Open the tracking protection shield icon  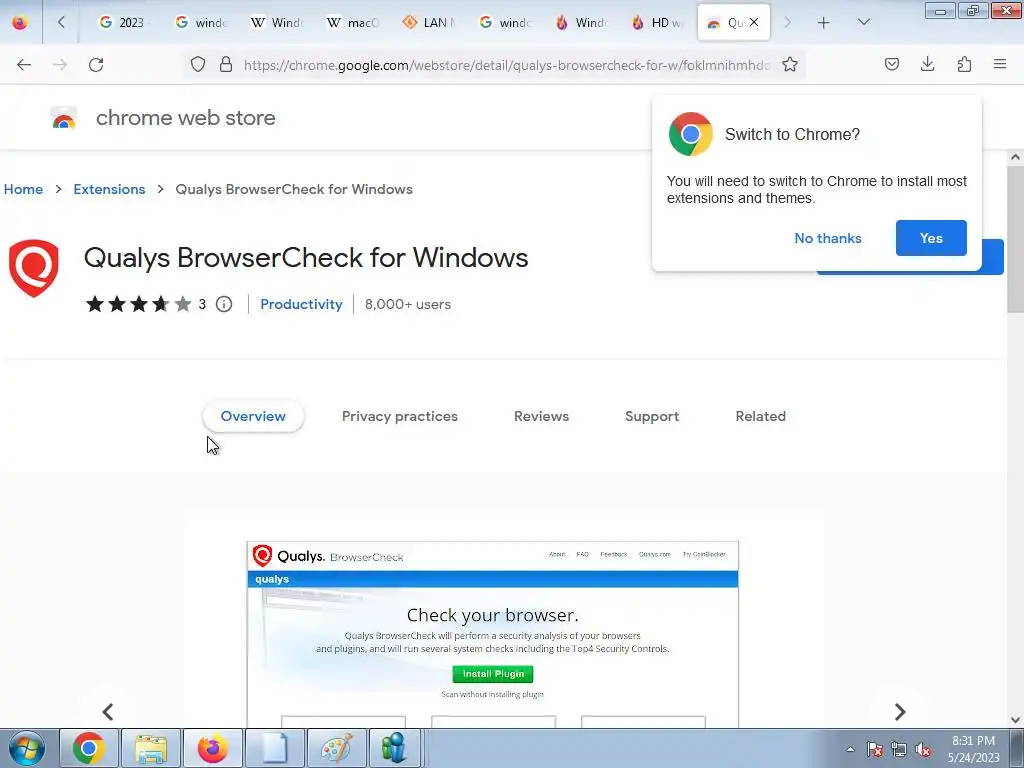tap(198, 64)
